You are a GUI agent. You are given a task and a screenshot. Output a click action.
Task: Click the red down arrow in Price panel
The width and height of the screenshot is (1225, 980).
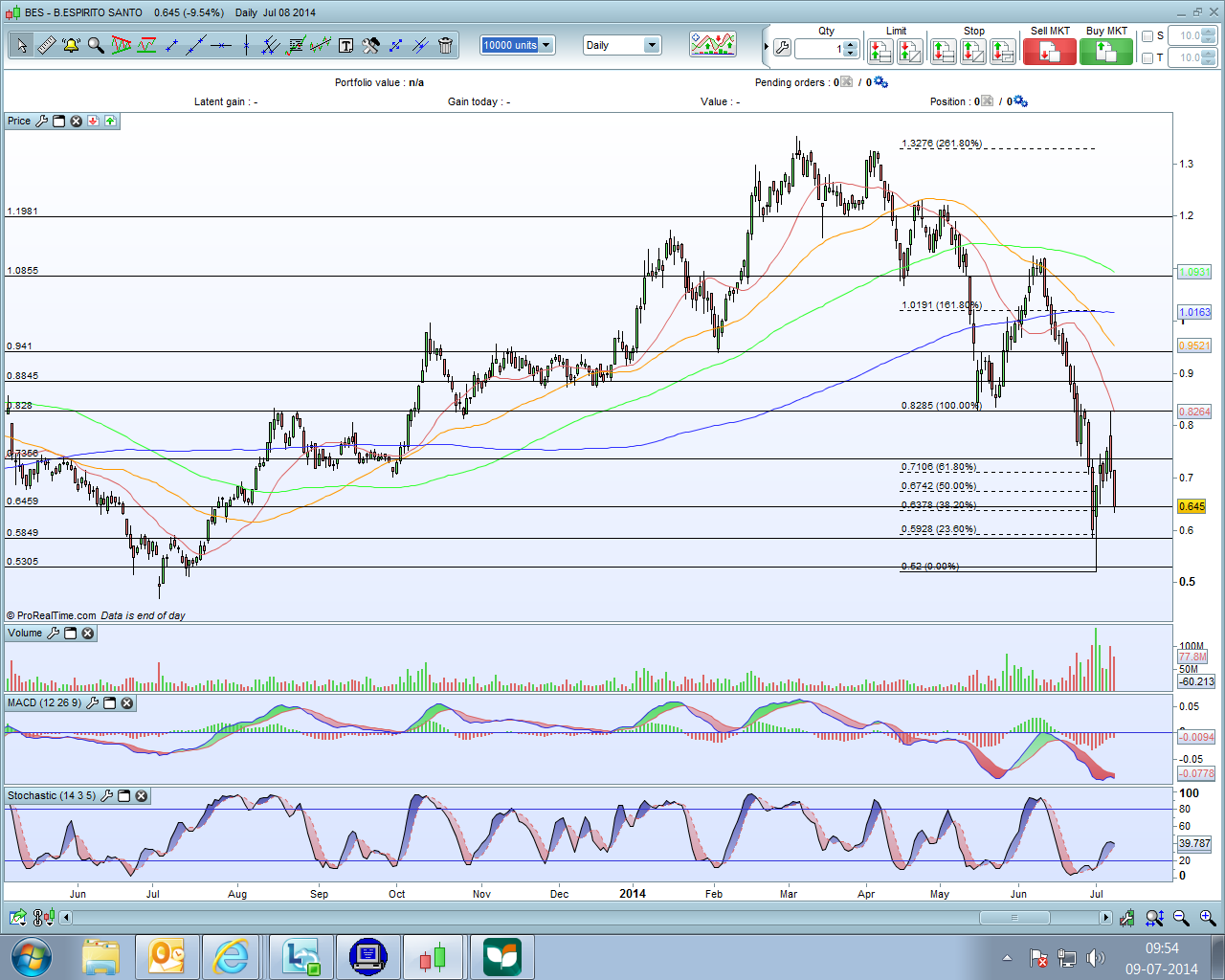coord(93,122)
